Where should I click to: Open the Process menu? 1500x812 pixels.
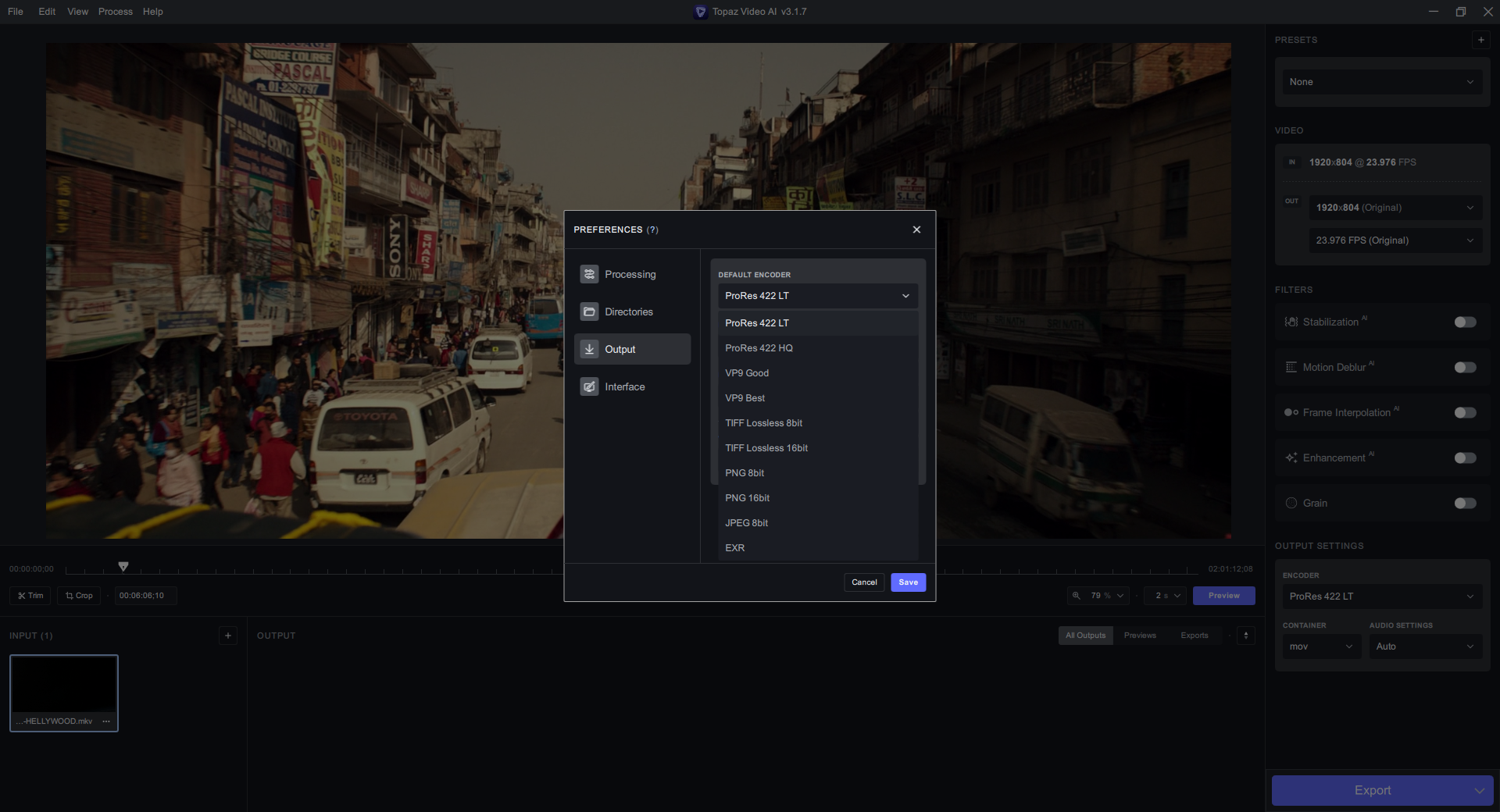pos(115,12)
